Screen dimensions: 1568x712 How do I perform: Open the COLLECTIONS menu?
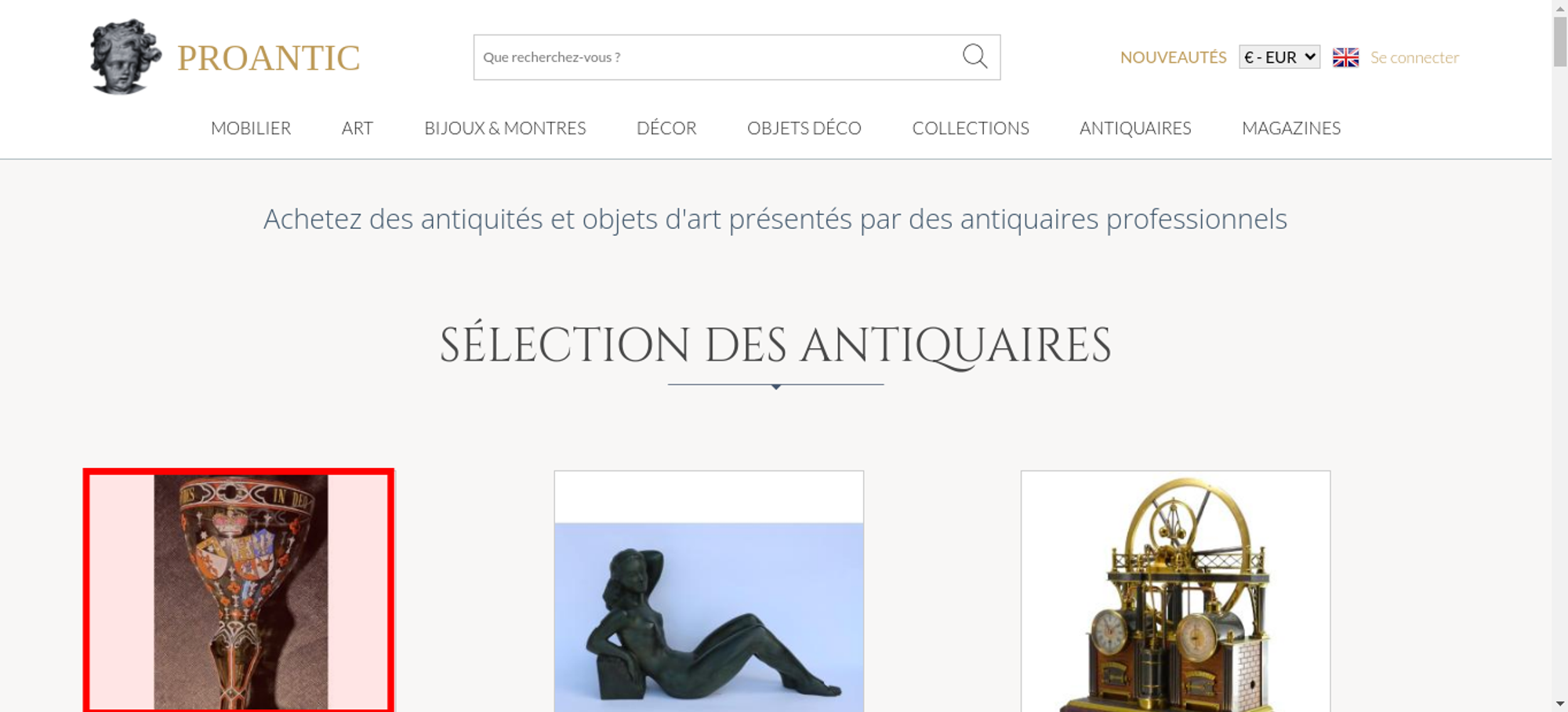pos(971,128)
